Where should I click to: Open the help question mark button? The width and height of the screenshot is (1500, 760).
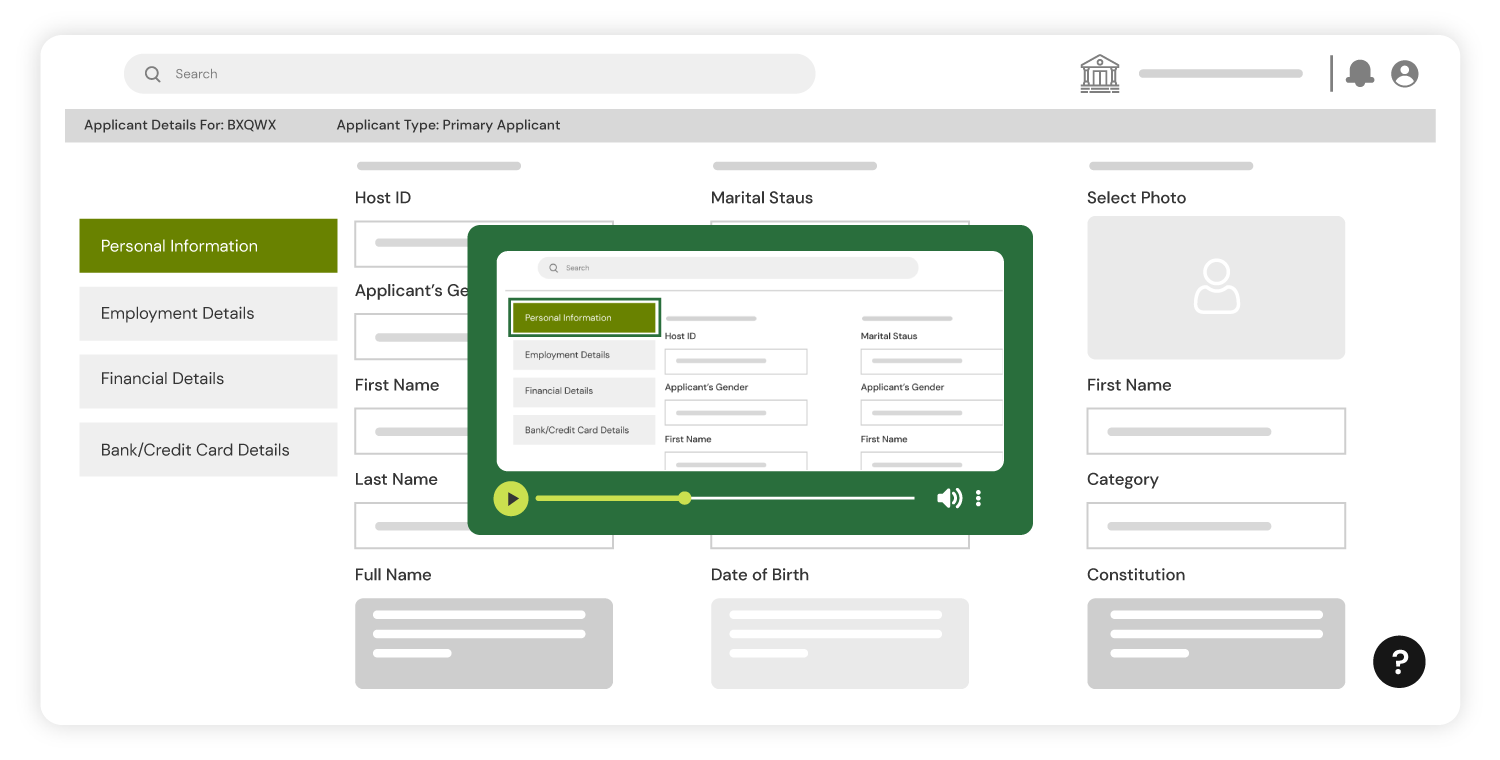point(1399,661)
